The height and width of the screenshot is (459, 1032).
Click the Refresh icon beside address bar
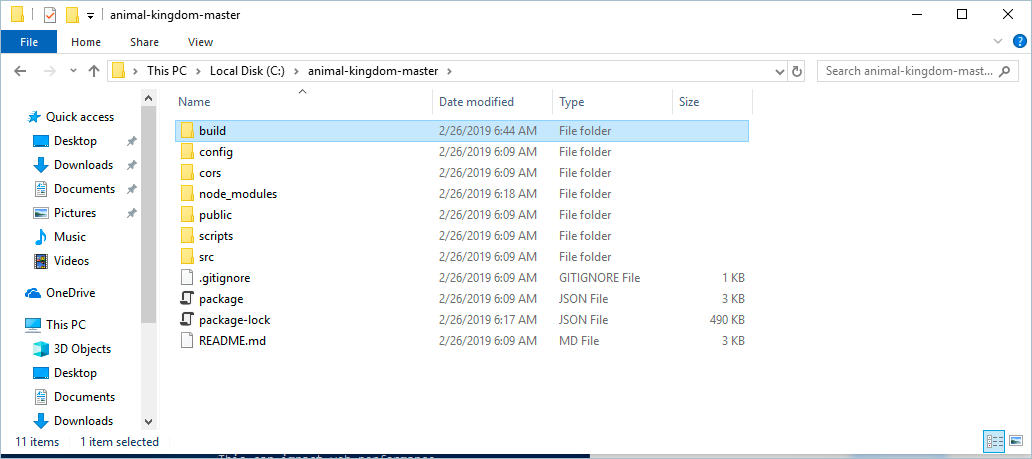[797, 71]
